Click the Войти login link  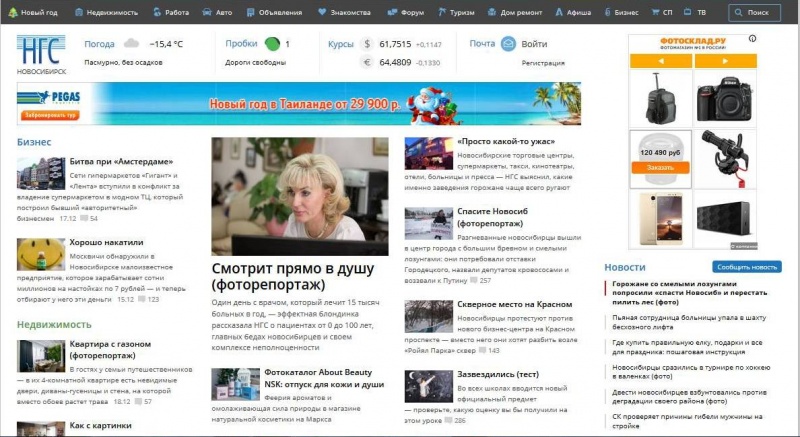tap(534, 44)
